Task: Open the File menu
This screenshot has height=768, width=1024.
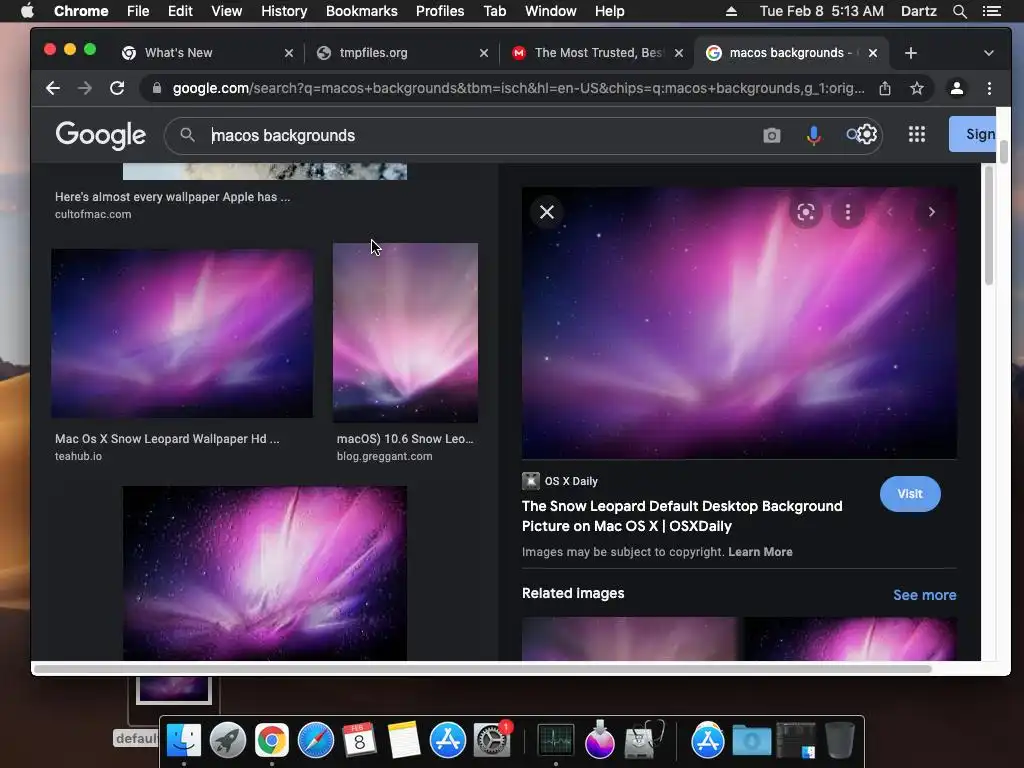Action: tap(138, 11)
